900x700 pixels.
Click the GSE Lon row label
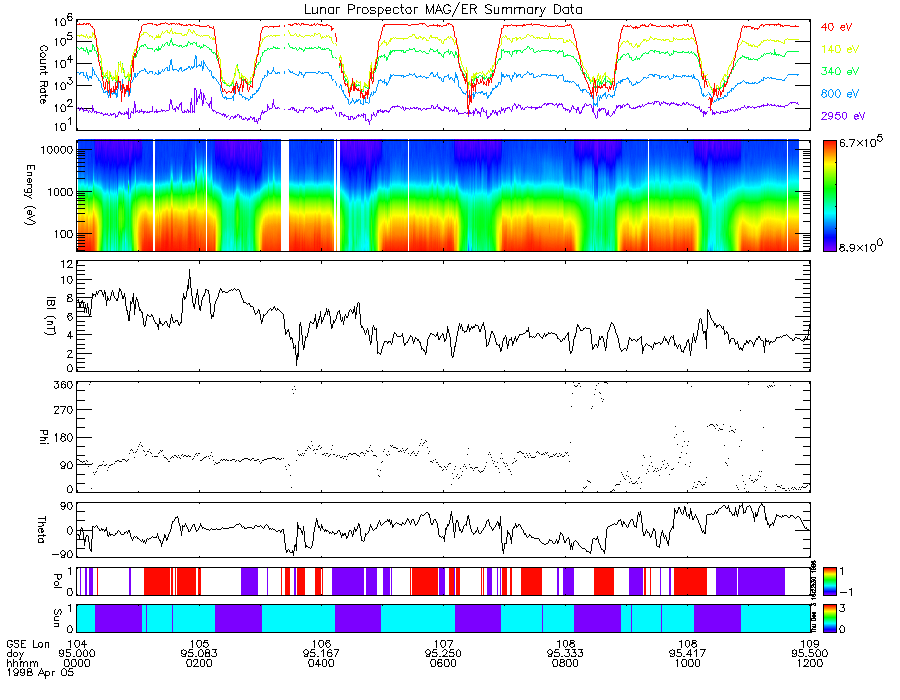(28, 644)
